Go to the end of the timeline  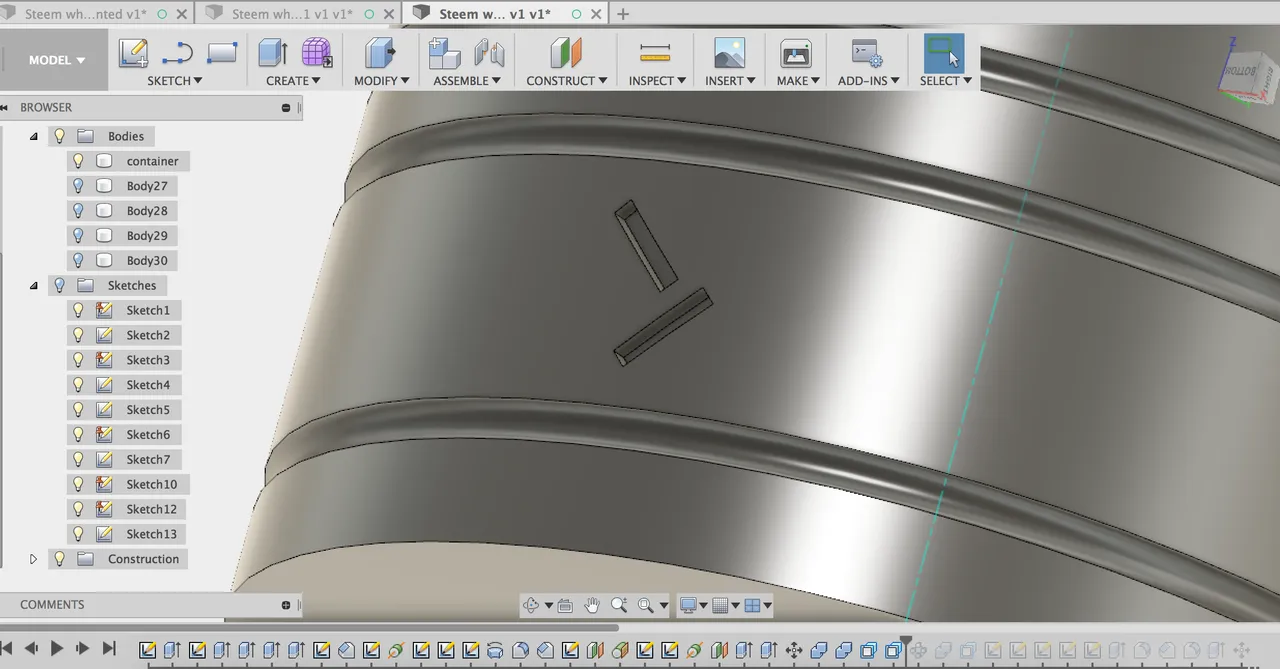click(x=109, y=649)
